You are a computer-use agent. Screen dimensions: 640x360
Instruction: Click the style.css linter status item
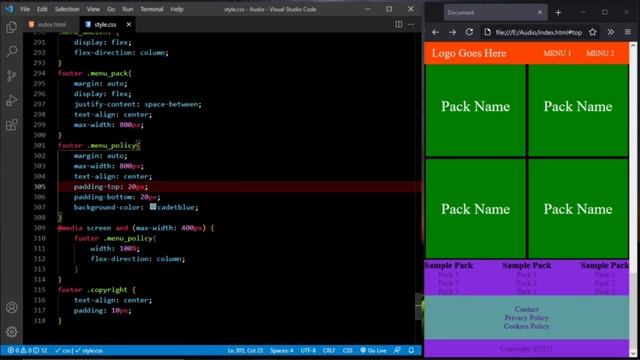pyautogui.click(x=79, y=350)
